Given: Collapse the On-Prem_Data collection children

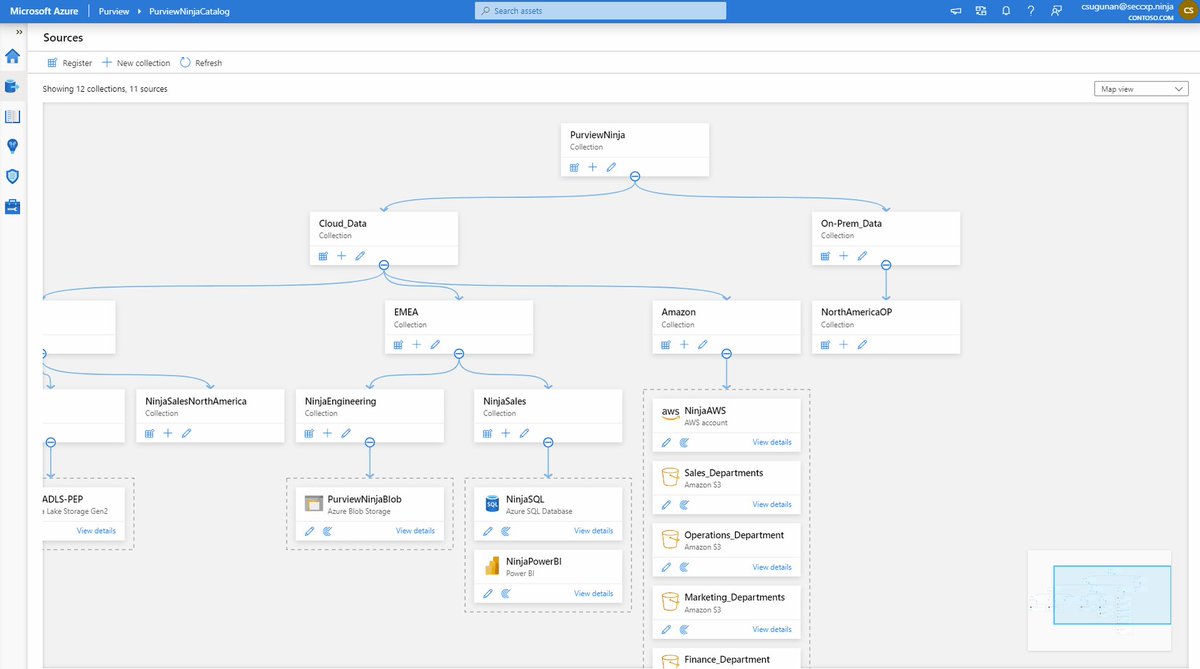Looking at the screenshot, I should (x=885, y=265).
